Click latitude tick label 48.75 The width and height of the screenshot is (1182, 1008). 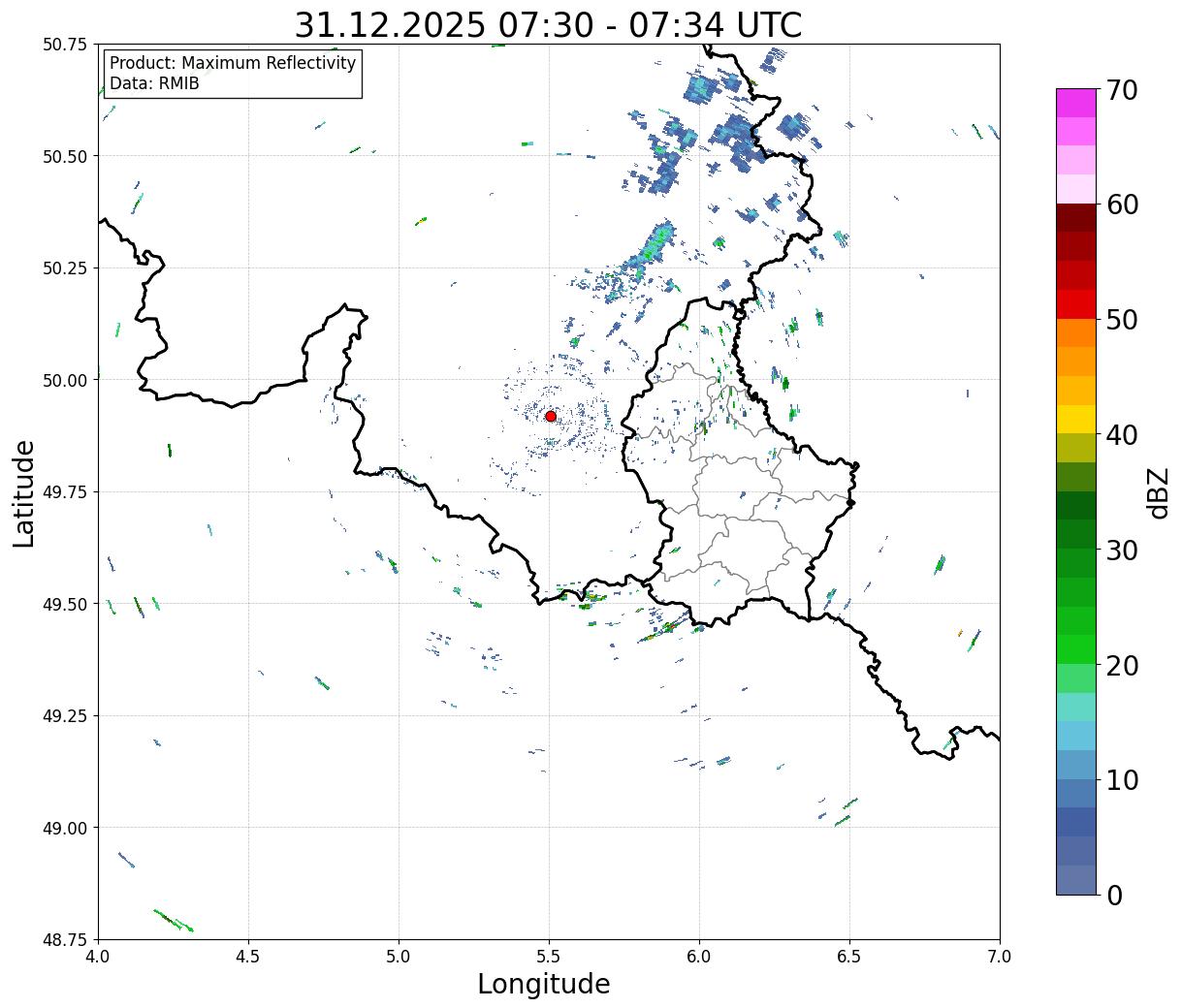[x=65, y=939]
